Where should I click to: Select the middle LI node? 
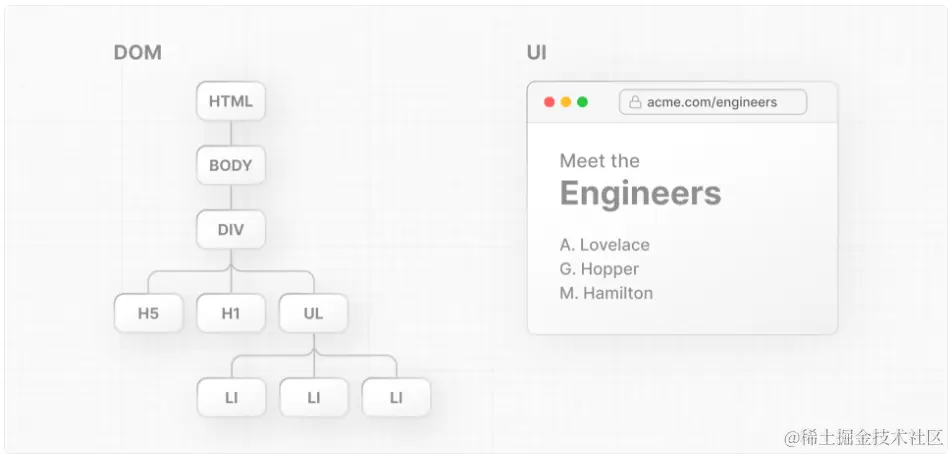point(313,398)
